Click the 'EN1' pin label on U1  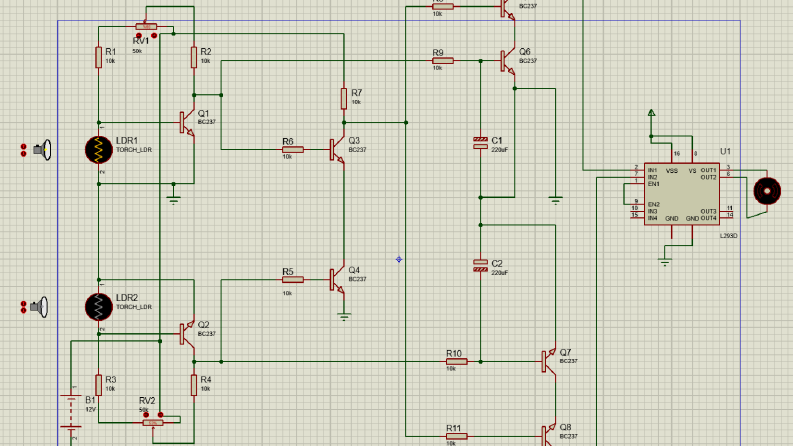click(653, 184)
